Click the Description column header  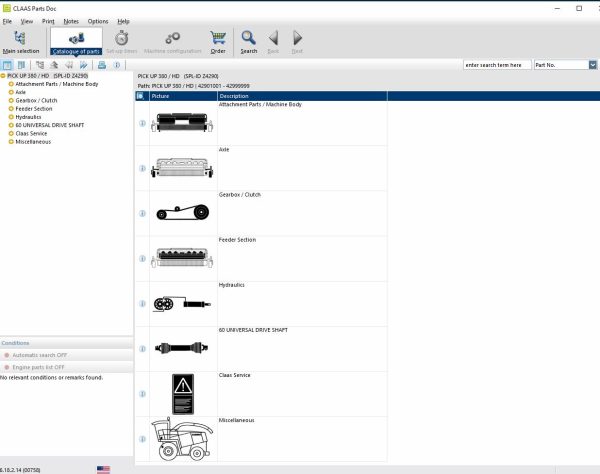302,96
